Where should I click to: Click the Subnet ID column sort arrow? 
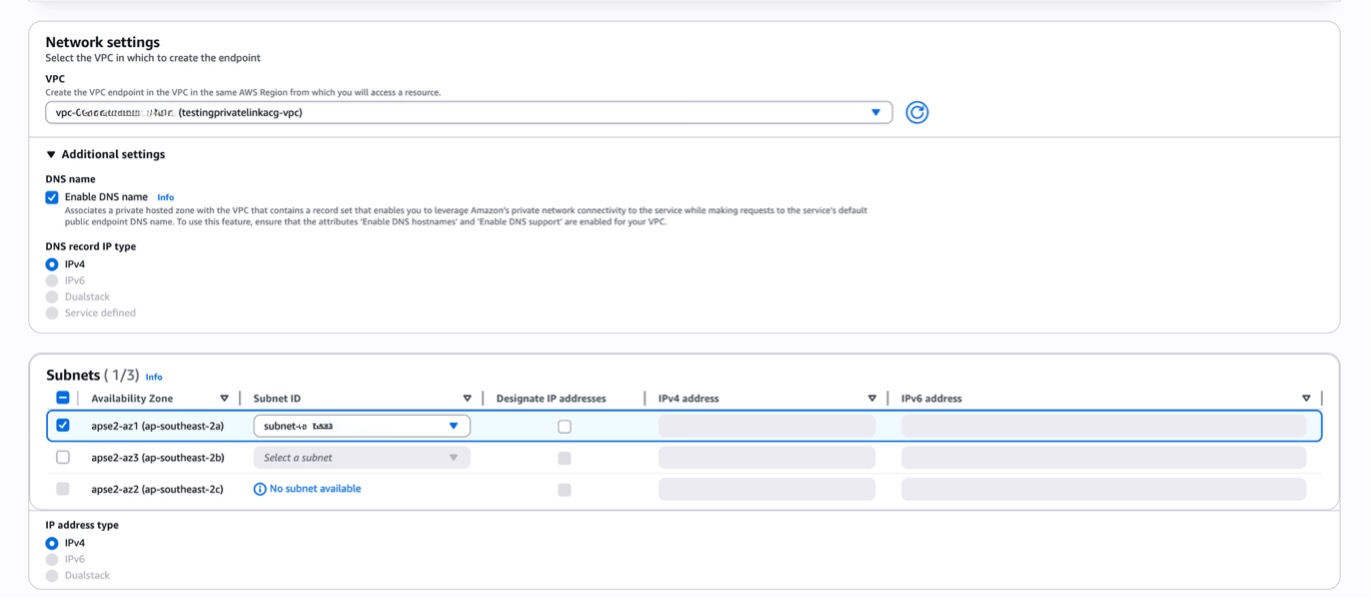[467, 398]
